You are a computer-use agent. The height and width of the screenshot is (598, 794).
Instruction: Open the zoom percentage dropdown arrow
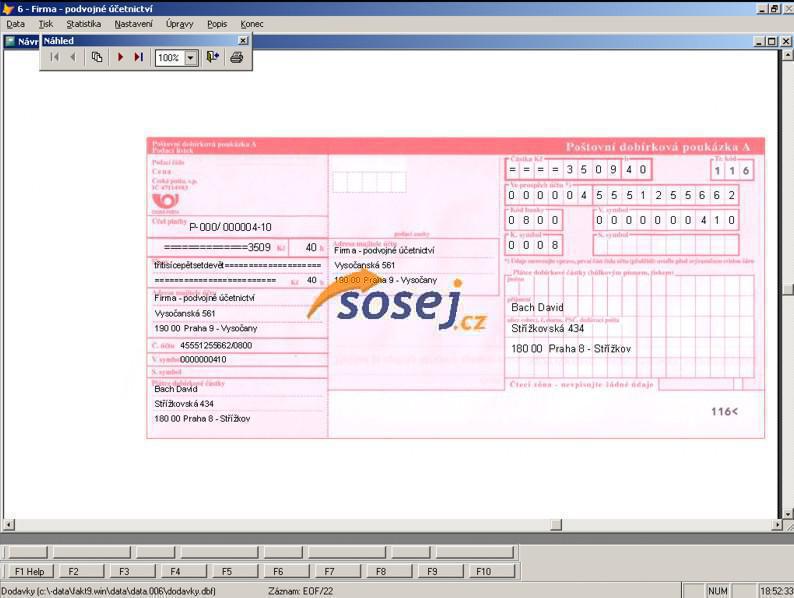[x=191, y=58]
